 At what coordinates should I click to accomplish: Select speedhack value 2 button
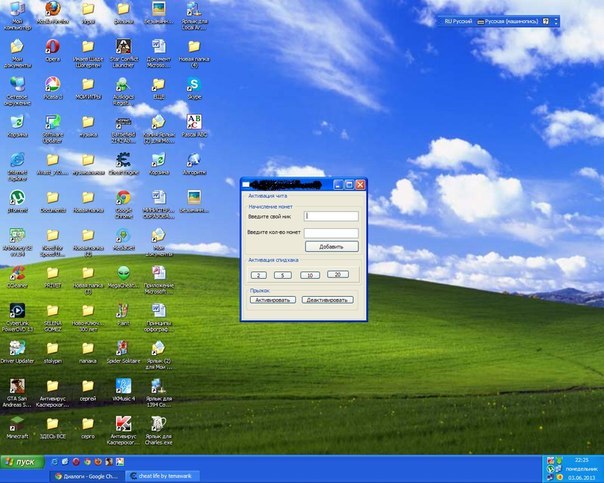(x=259, y=275)
